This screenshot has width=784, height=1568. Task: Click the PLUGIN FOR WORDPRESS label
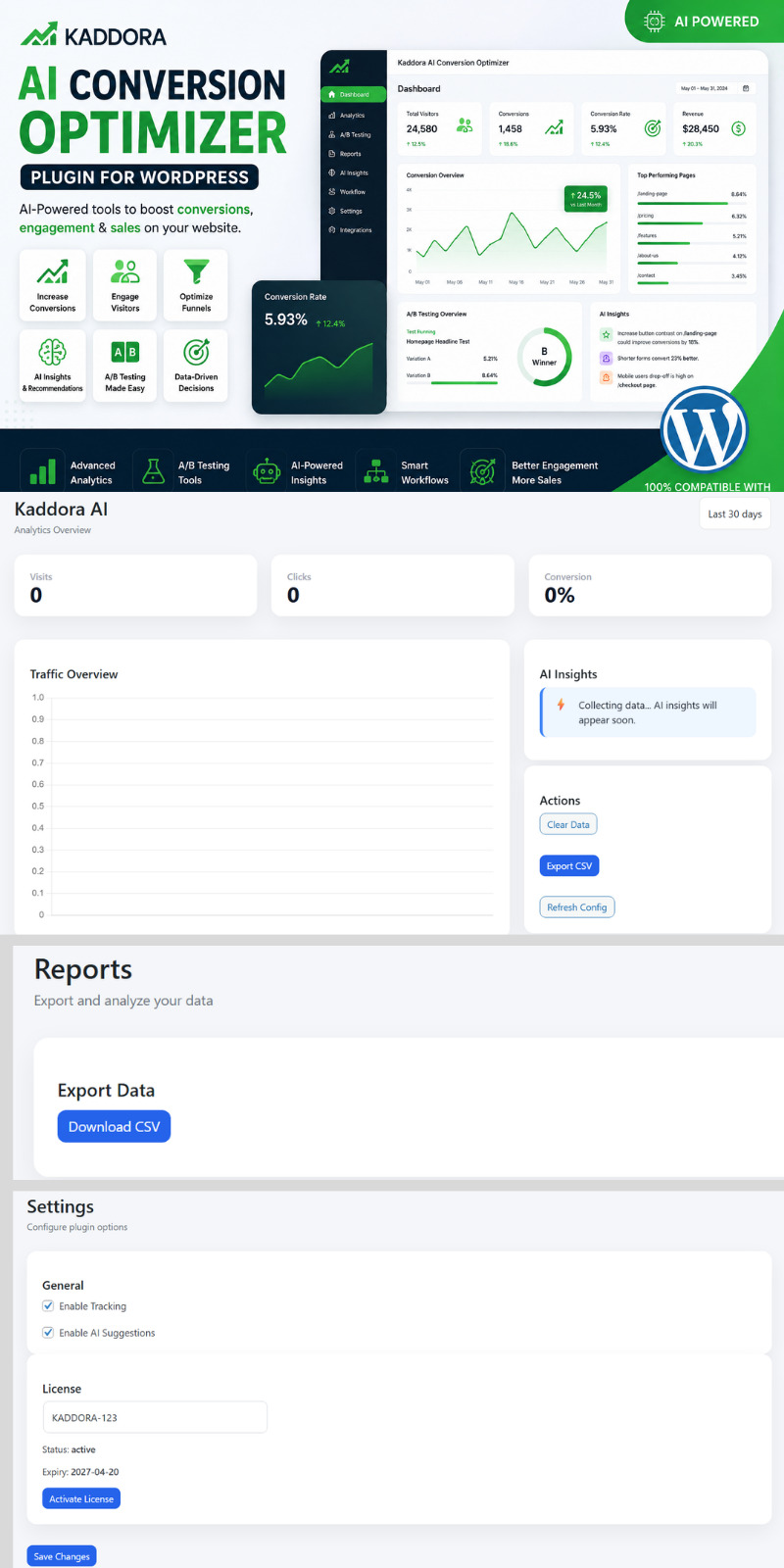pos(139,177)
